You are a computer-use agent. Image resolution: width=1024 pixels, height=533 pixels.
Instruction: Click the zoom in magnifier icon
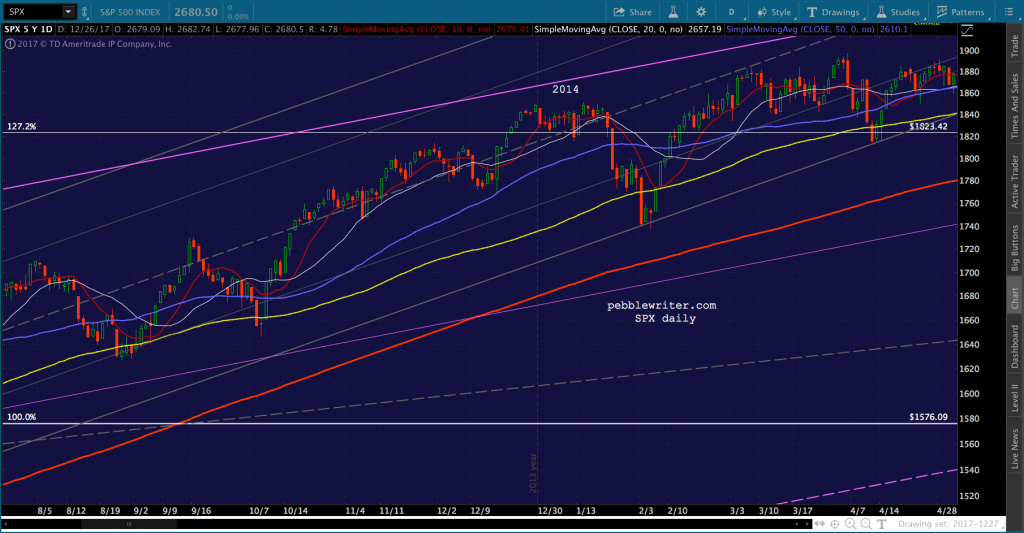851,524
